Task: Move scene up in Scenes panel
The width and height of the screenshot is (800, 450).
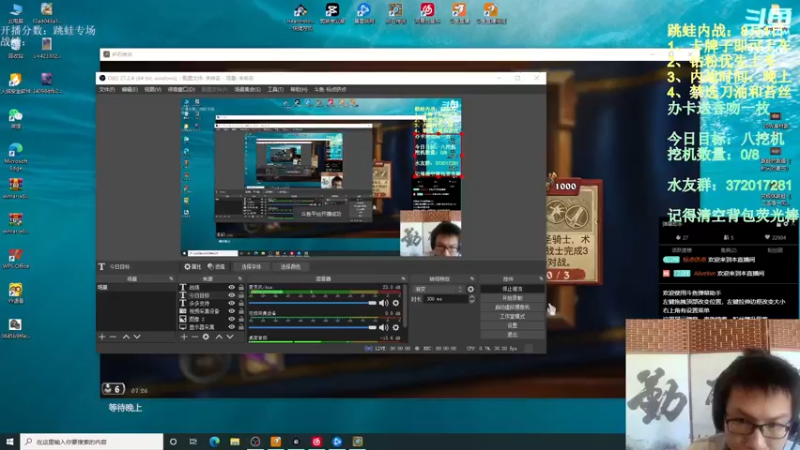Action: (126, 337)
